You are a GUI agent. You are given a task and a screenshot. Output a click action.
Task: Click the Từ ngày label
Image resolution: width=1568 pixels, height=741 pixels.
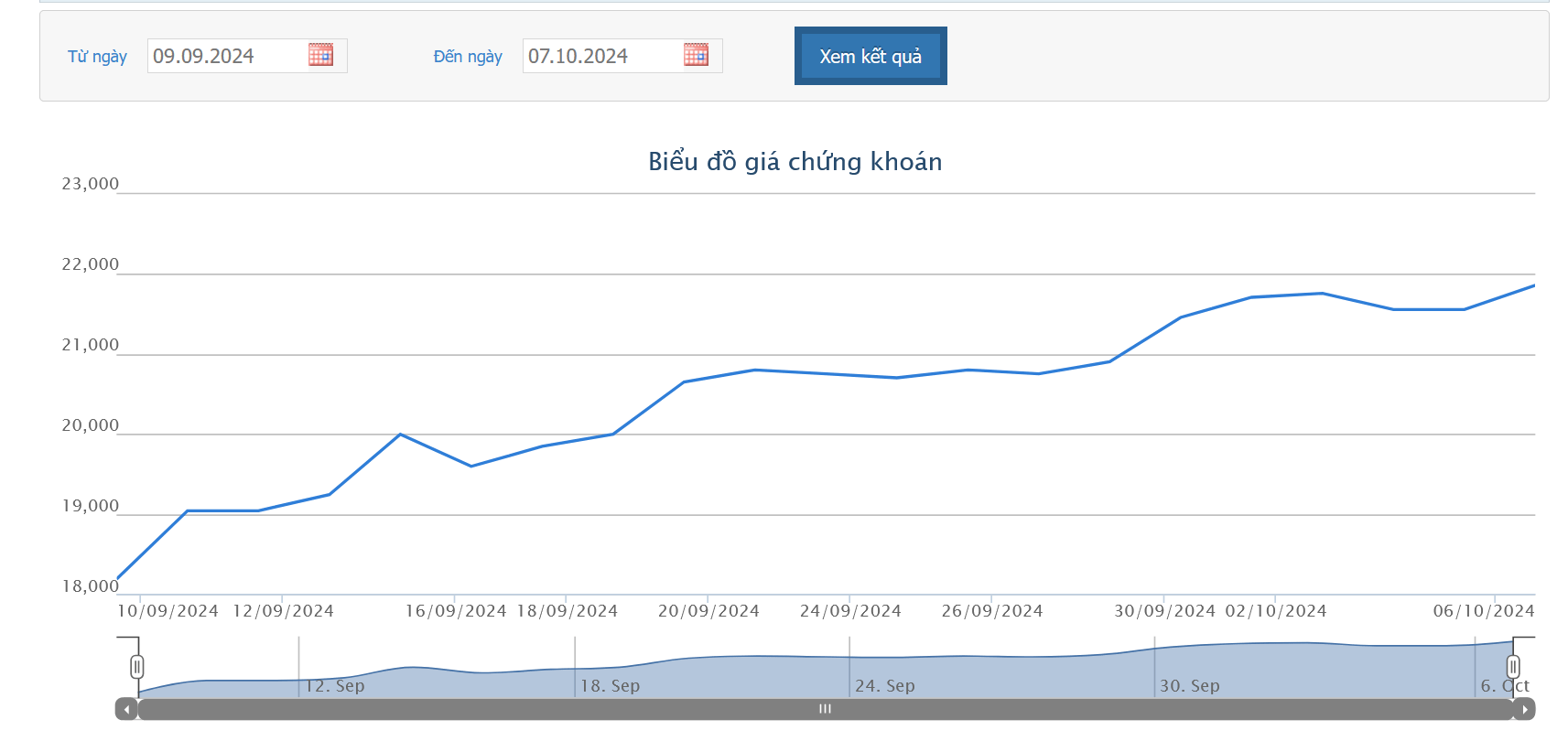coord(97,57)
